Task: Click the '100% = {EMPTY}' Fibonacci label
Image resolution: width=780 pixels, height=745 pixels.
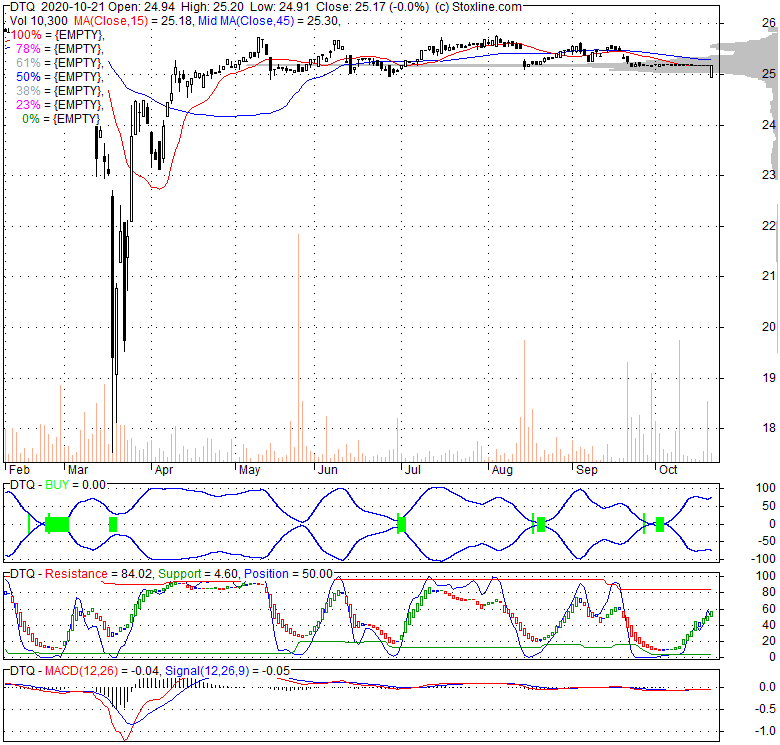Action: [x=57, y=35]
